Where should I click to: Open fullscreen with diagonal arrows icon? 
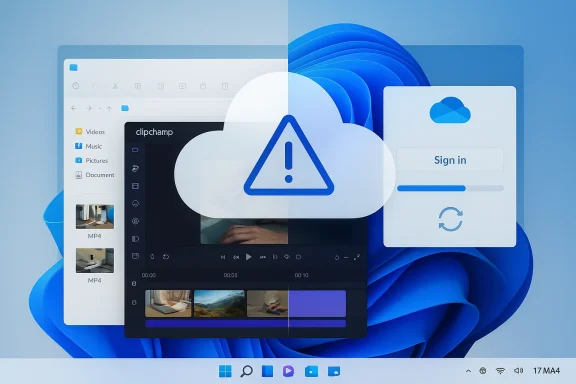pyautogui.click(x=356, y=257)
